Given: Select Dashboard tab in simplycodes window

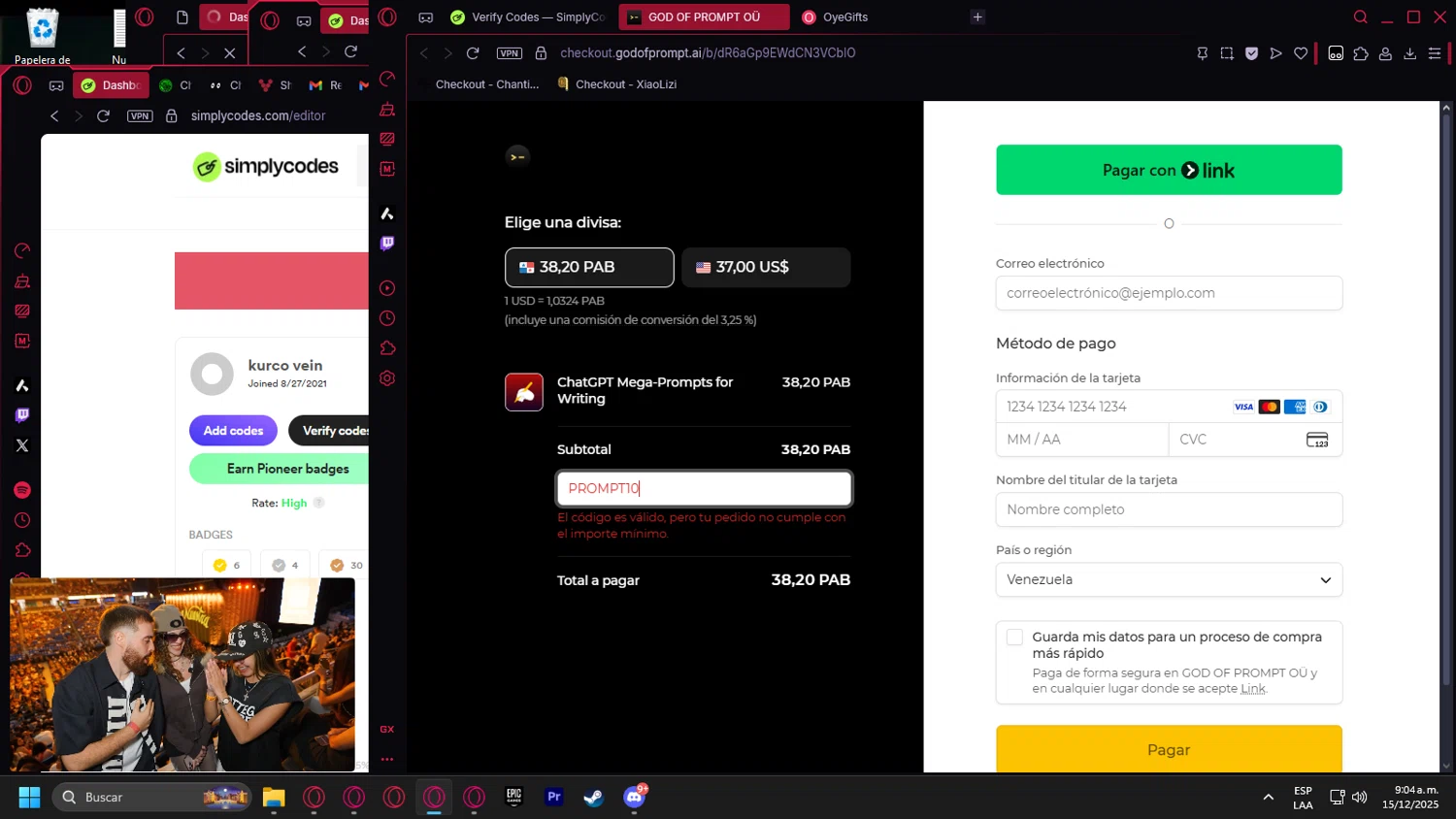Looking at the screenshot, I should (111, 85).
